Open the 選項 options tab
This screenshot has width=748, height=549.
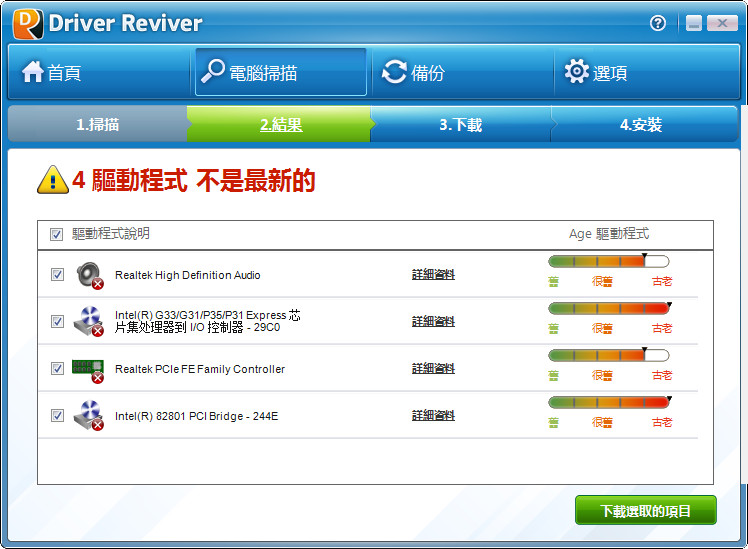pyautogui.click(x=646, y=72)
